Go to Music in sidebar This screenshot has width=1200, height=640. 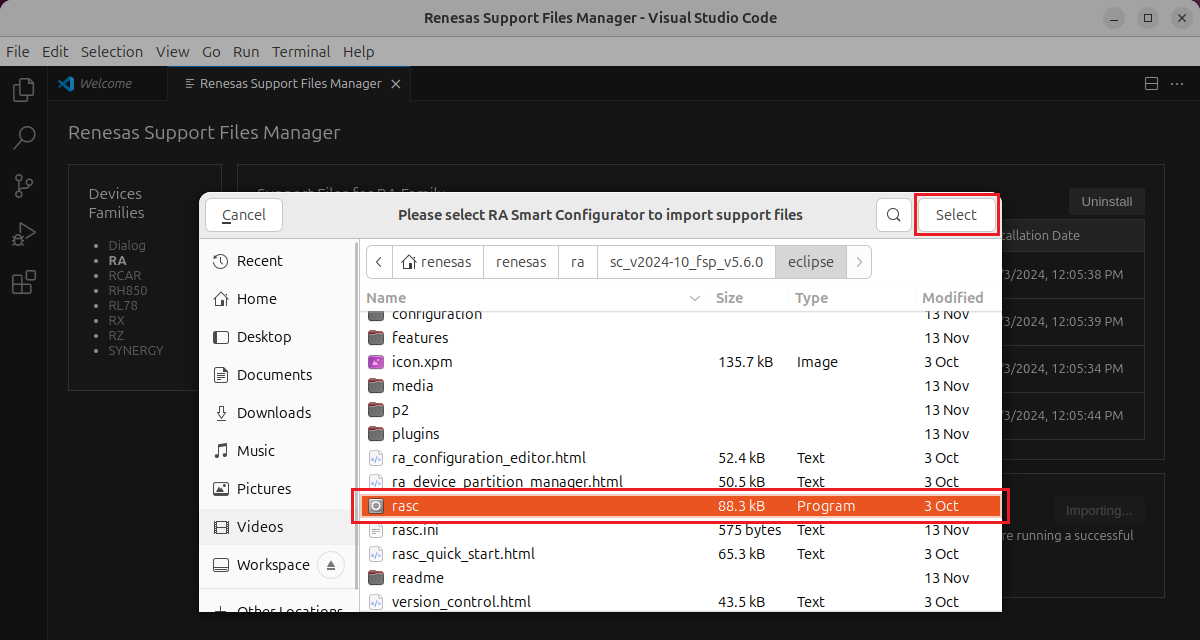279,451
